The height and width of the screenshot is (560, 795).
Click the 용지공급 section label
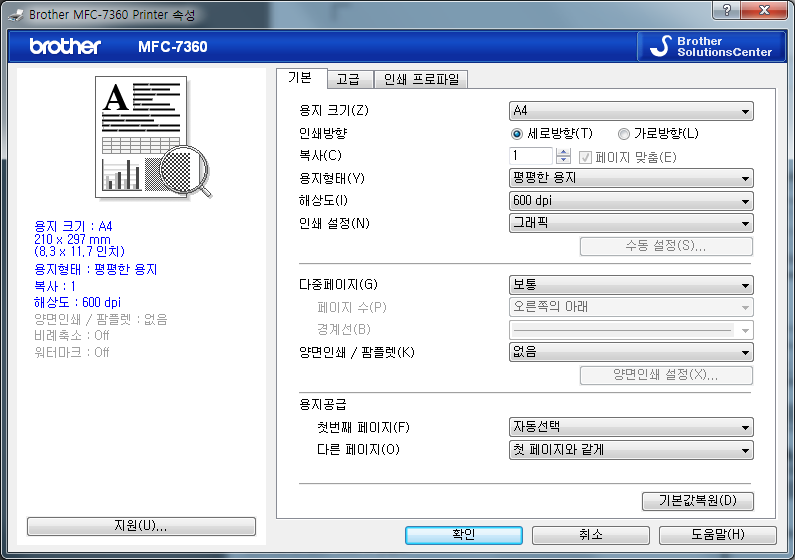pyautogui.click(x=322, y=404)
